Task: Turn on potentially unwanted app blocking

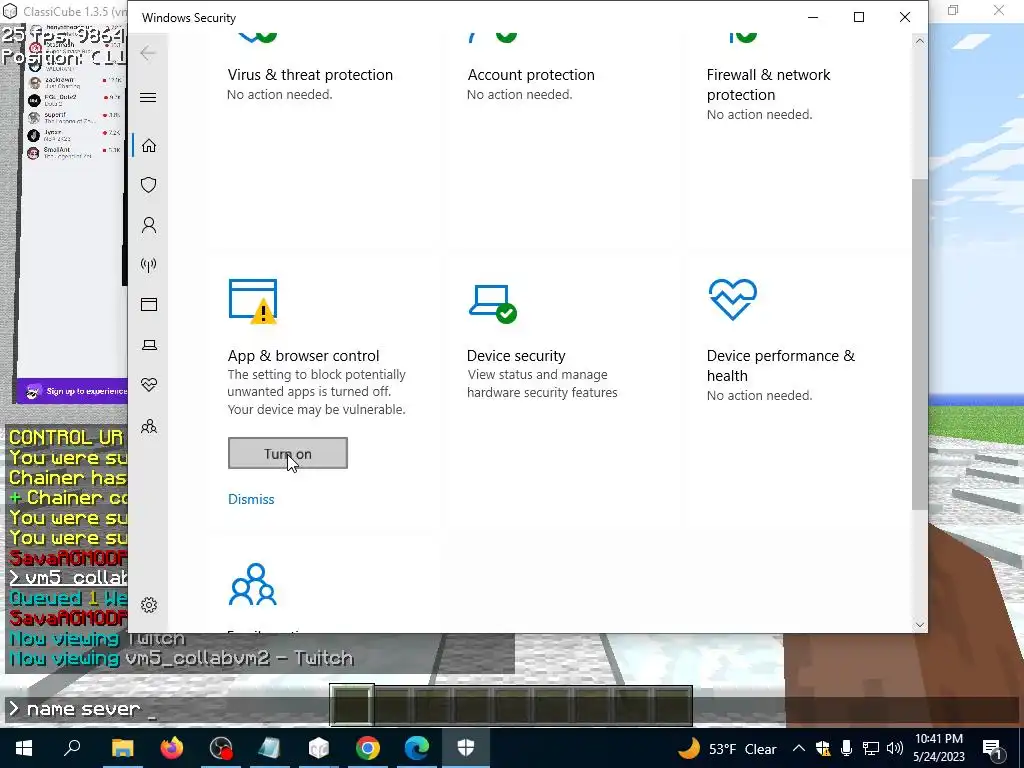Action: pyautogui.click(x=287, y=453)
